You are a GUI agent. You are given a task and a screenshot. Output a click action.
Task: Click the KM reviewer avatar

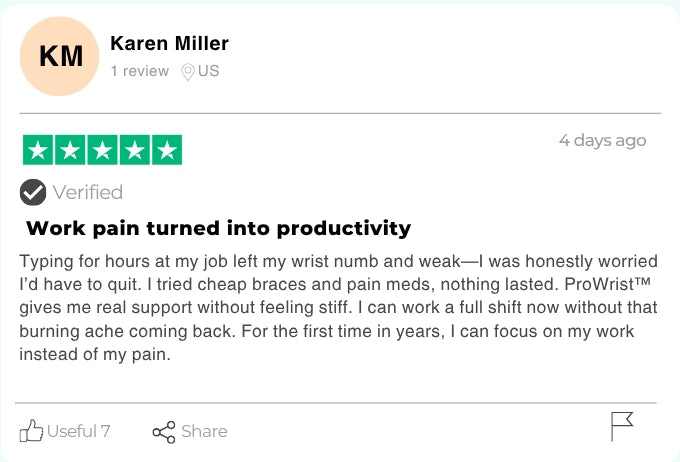(x=60, y=56)
